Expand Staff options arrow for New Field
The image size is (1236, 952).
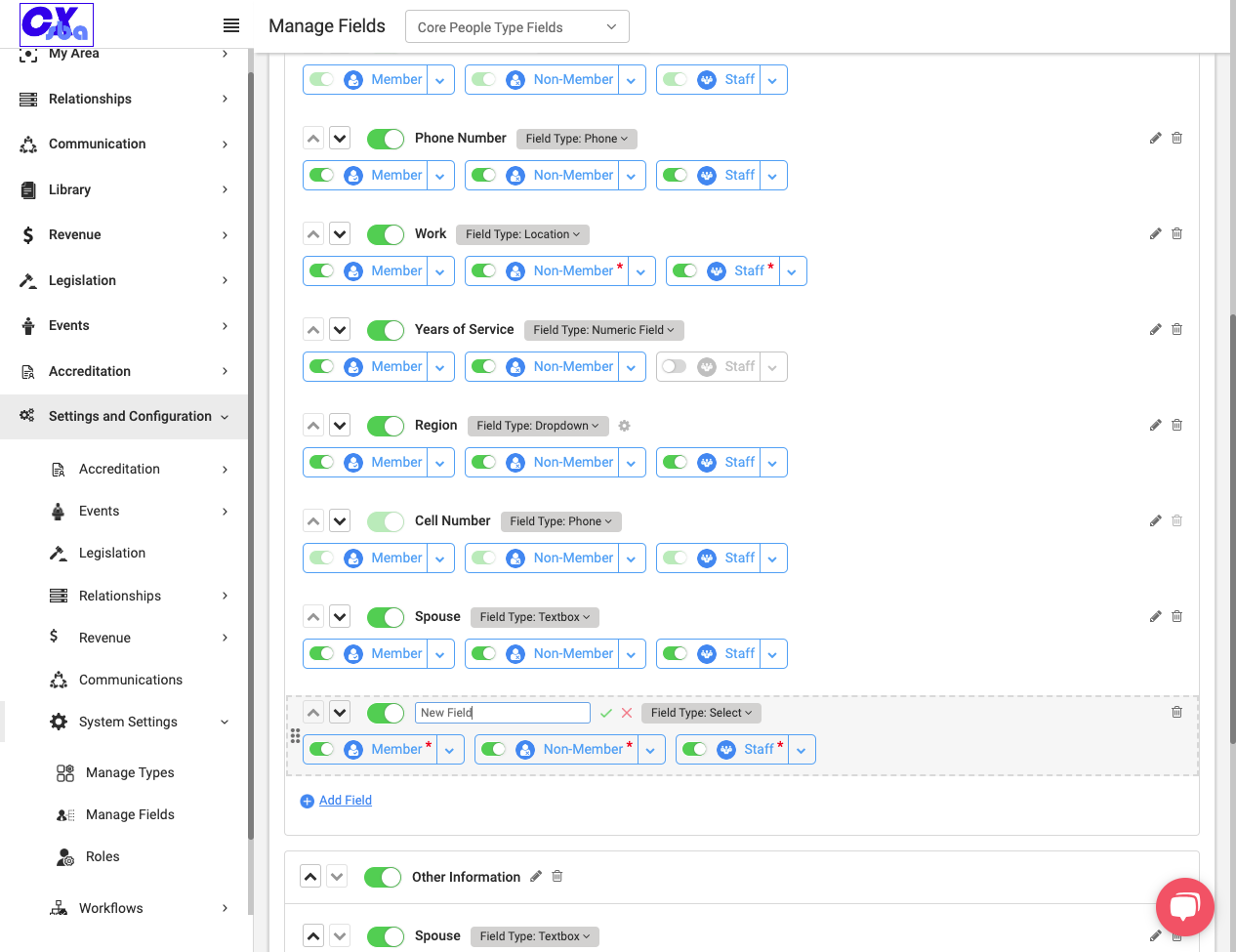[x=802, y=750]
